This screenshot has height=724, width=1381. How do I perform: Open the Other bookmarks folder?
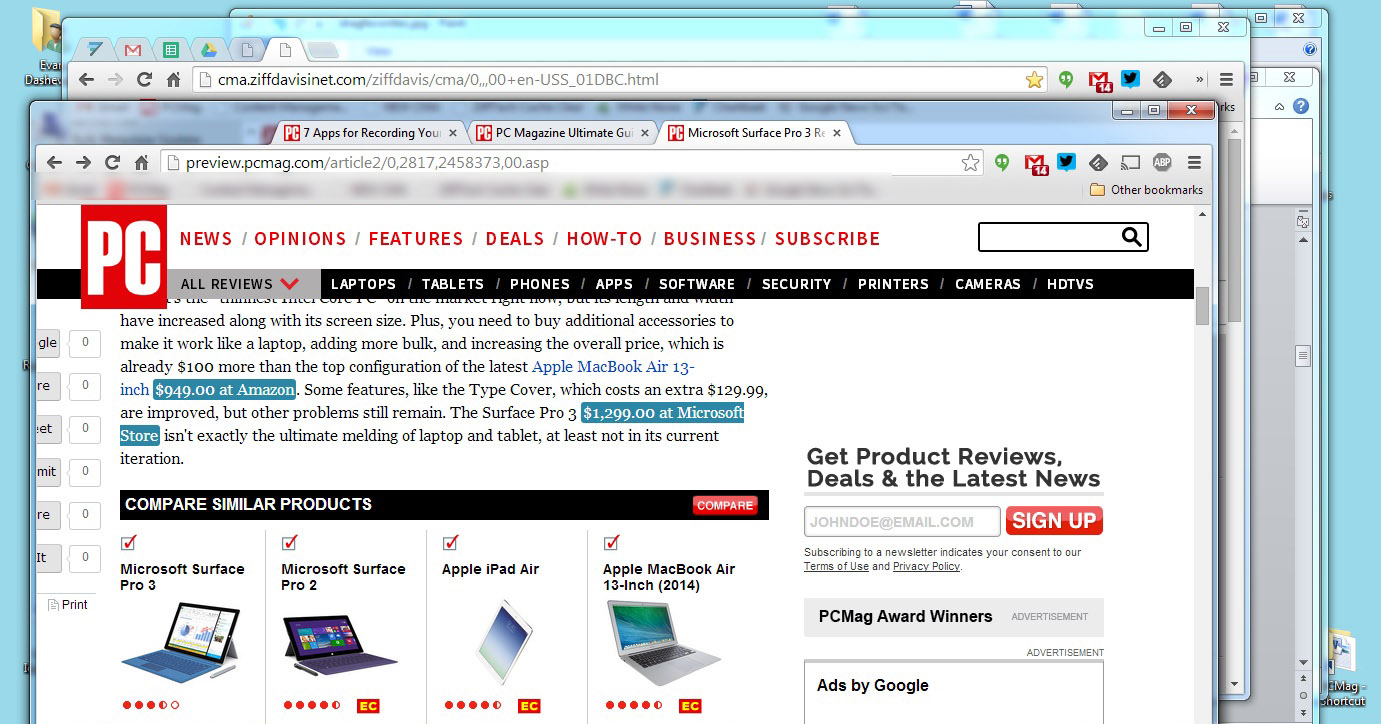[1146, 190]
